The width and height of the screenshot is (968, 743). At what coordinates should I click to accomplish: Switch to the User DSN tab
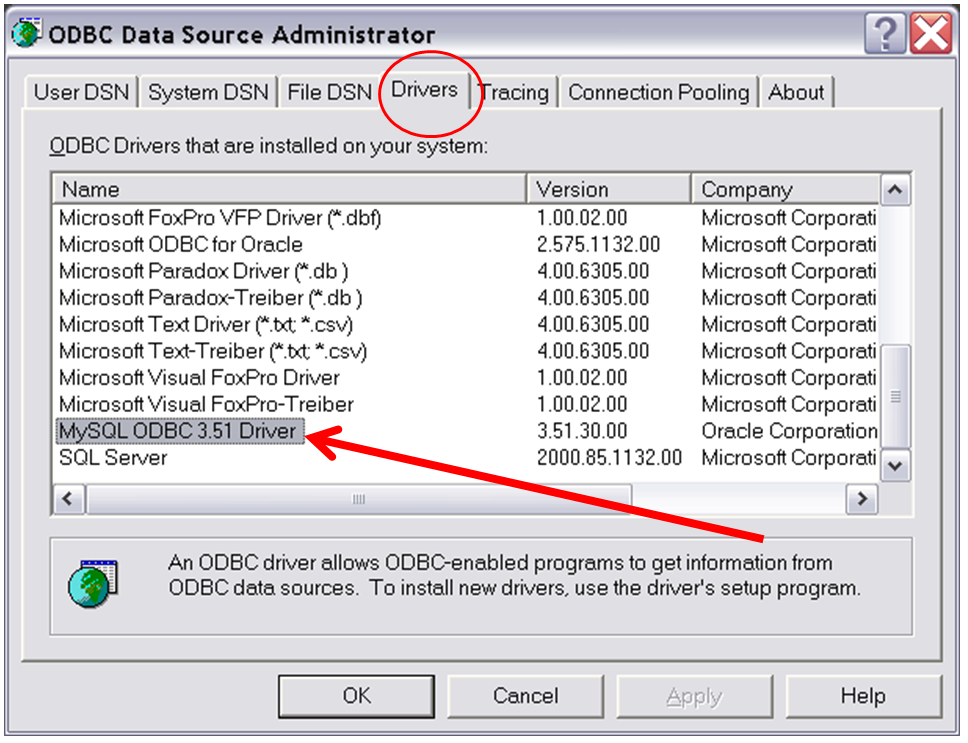[81, 92]
